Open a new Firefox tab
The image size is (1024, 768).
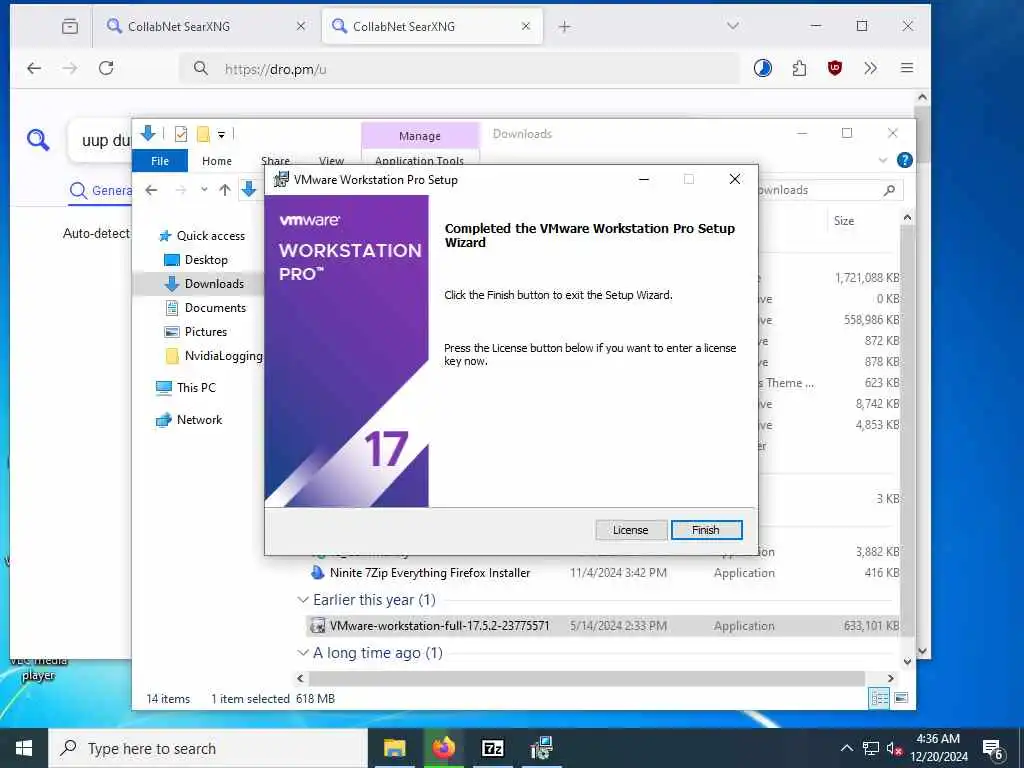tap(564, 26)
